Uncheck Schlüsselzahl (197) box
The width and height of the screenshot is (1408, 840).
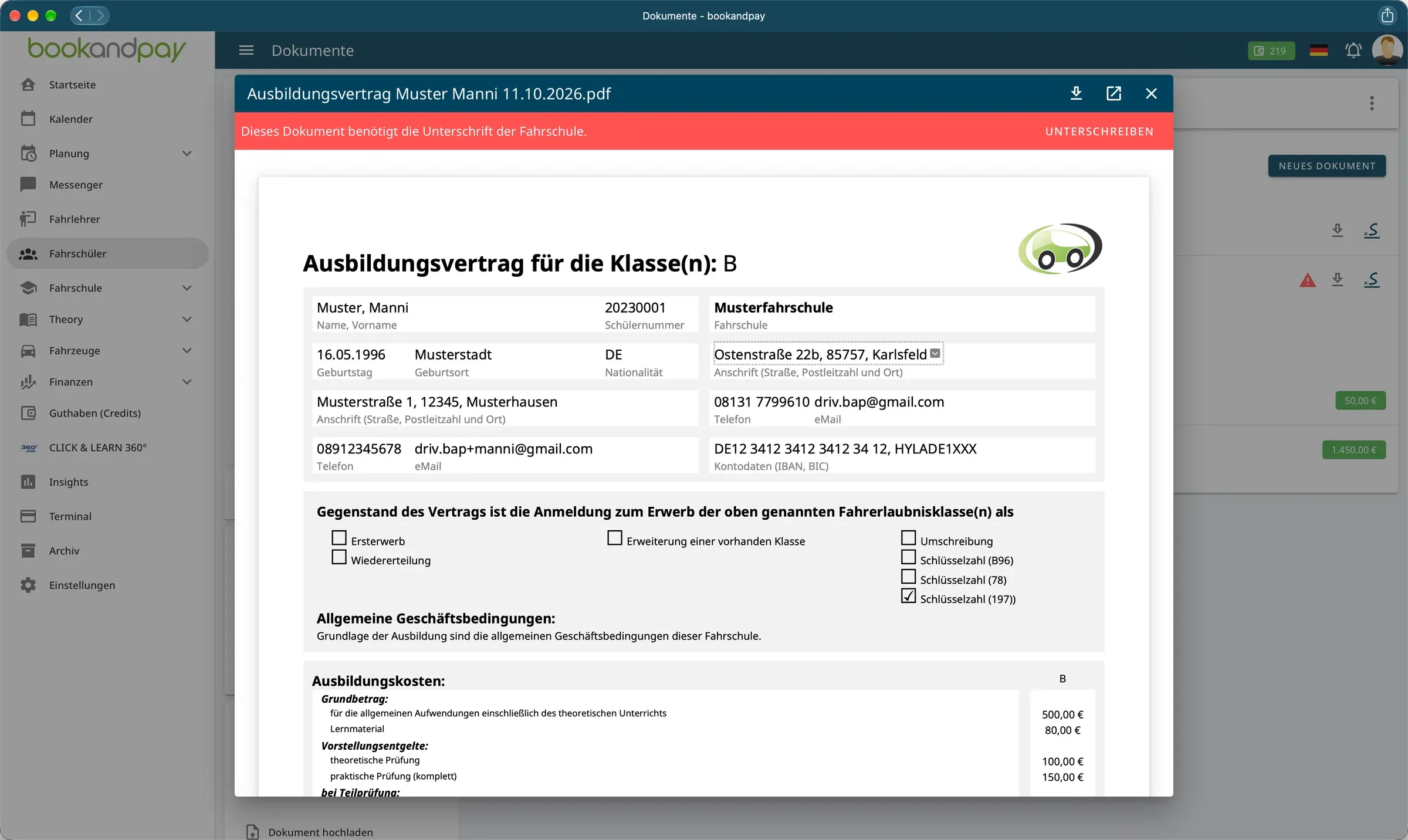908,596
